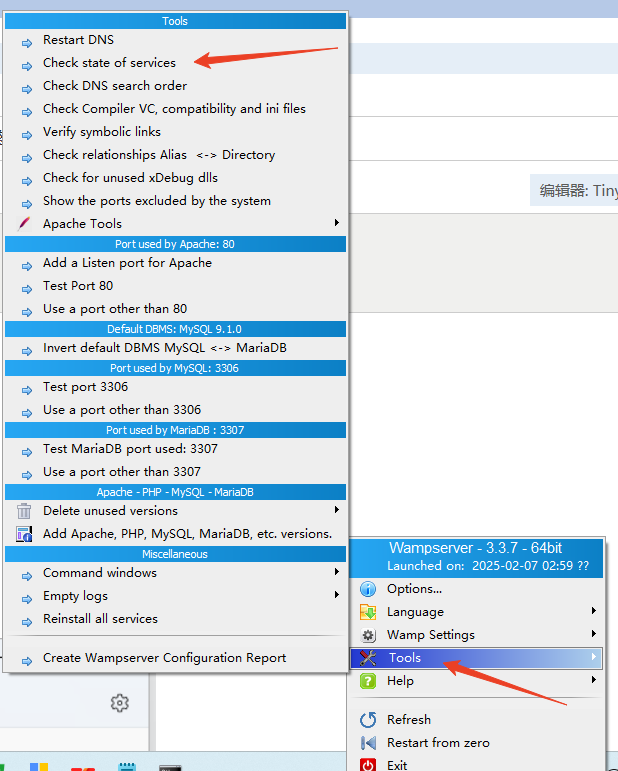Expand the Help submenu arrow
Viewport: 618px width, 771px height.
point(594,680)
